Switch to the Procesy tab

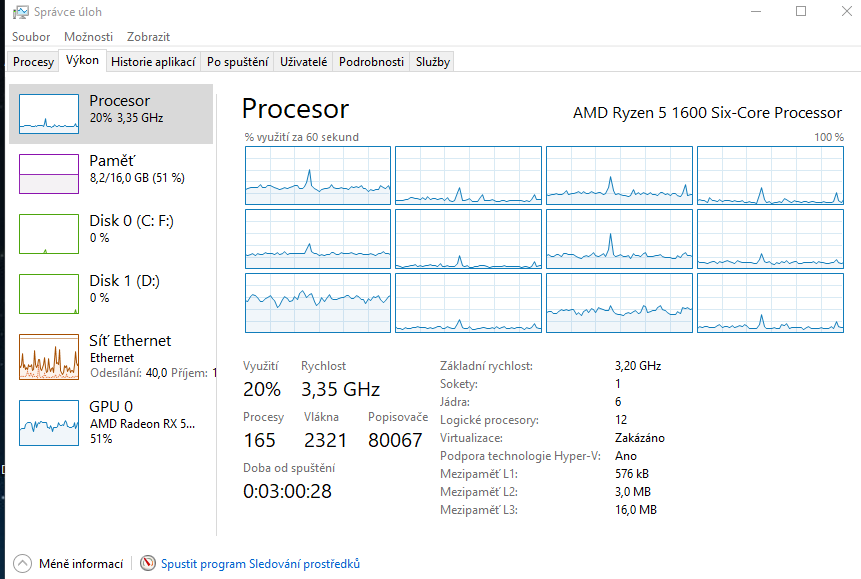(33, 62)
